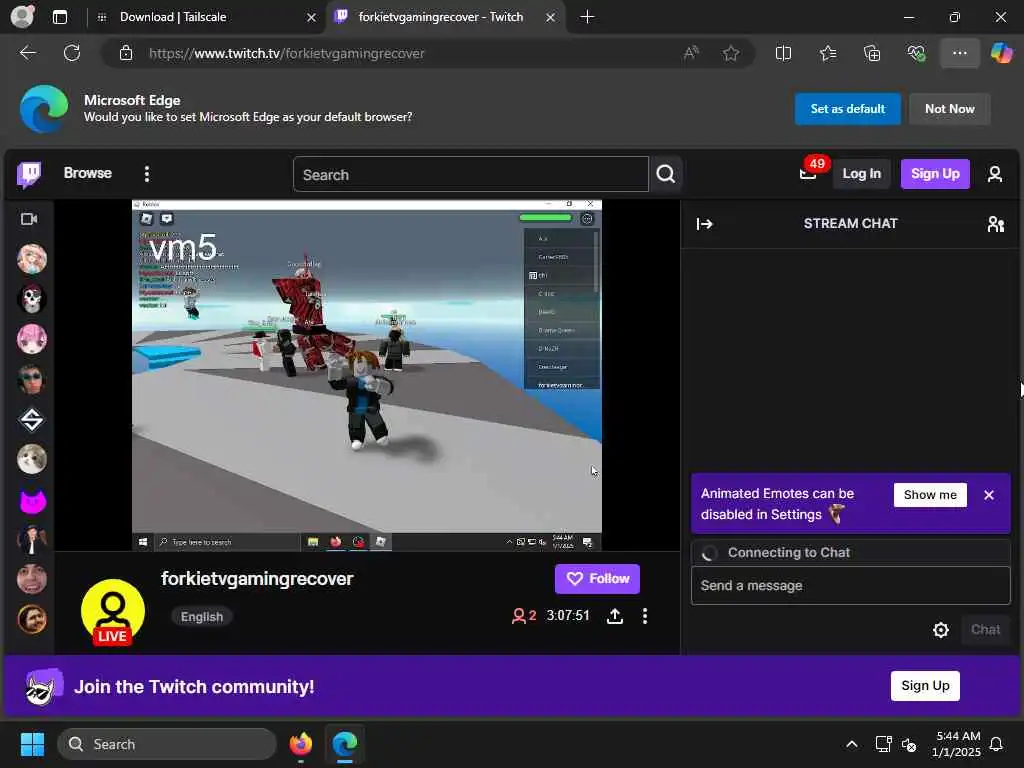
Task: Add this page to favorites star
Action: coord(731,53)
